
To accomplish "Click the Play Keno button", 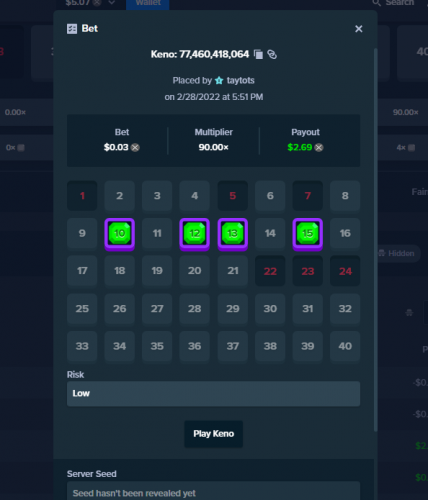I will point(214,434).
